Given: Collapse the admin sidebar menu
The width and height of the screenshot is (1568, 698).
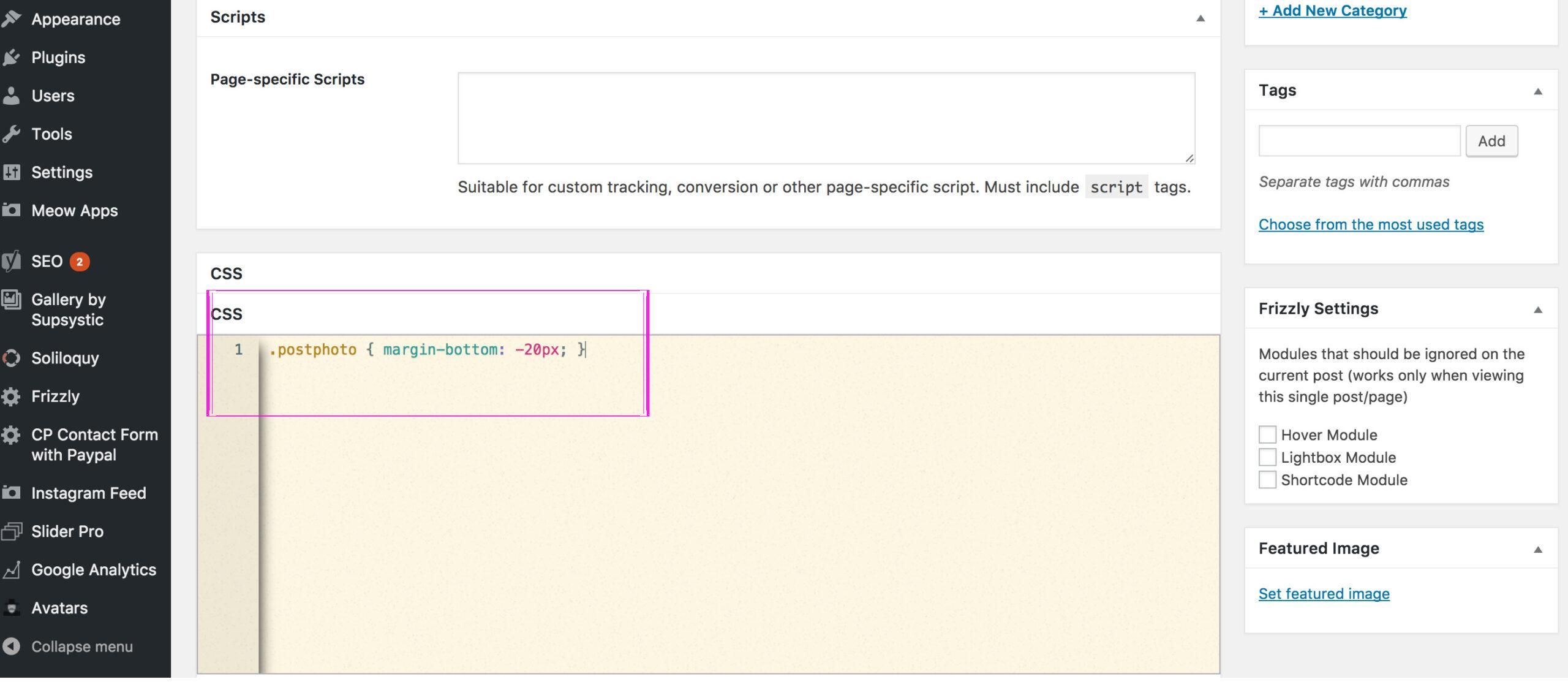Looking at the screenshot, I should [x=81, y=647].
